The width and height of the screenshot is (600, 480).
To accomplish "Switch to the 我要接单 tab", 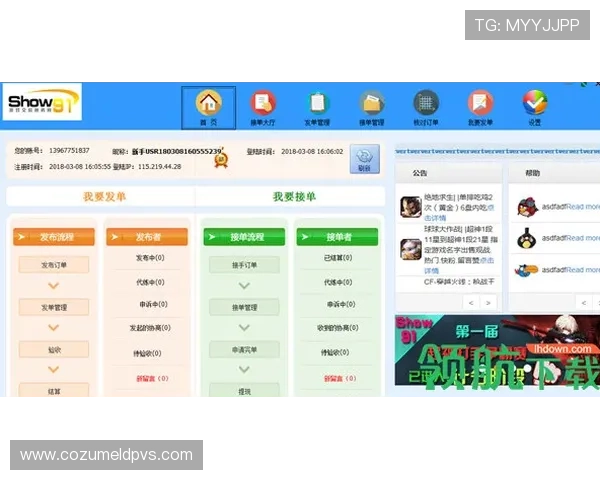I will pyautogui.click(x=294, y=197).
